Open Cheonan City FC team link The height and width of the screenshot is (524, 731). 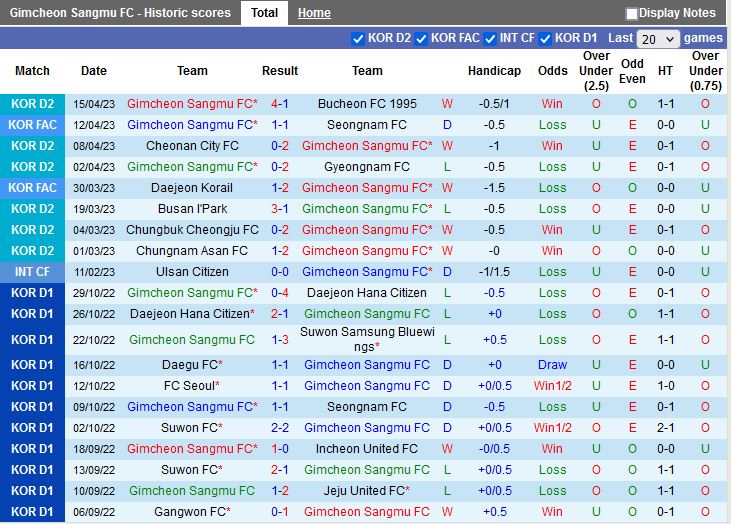point(192,146)
